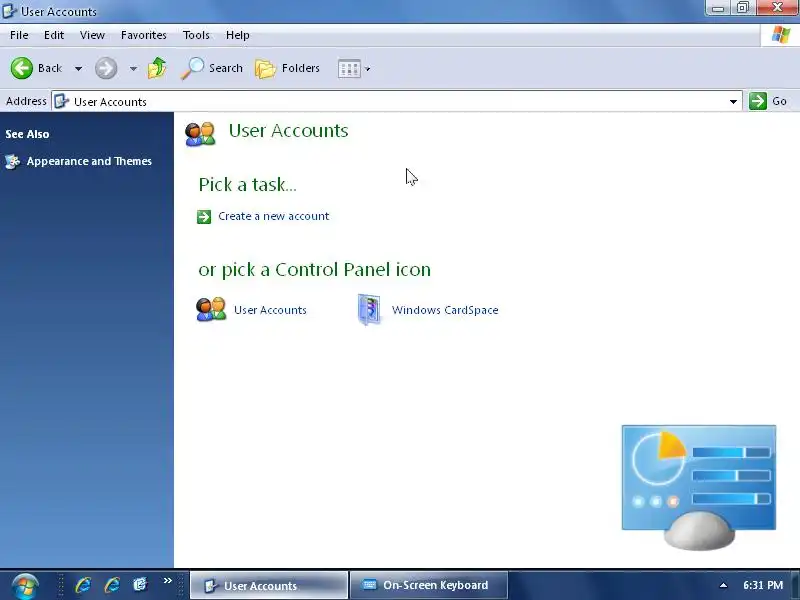Open the Forward history dropdown arrow
Viewport: 800px width, 600px height.
133,68
